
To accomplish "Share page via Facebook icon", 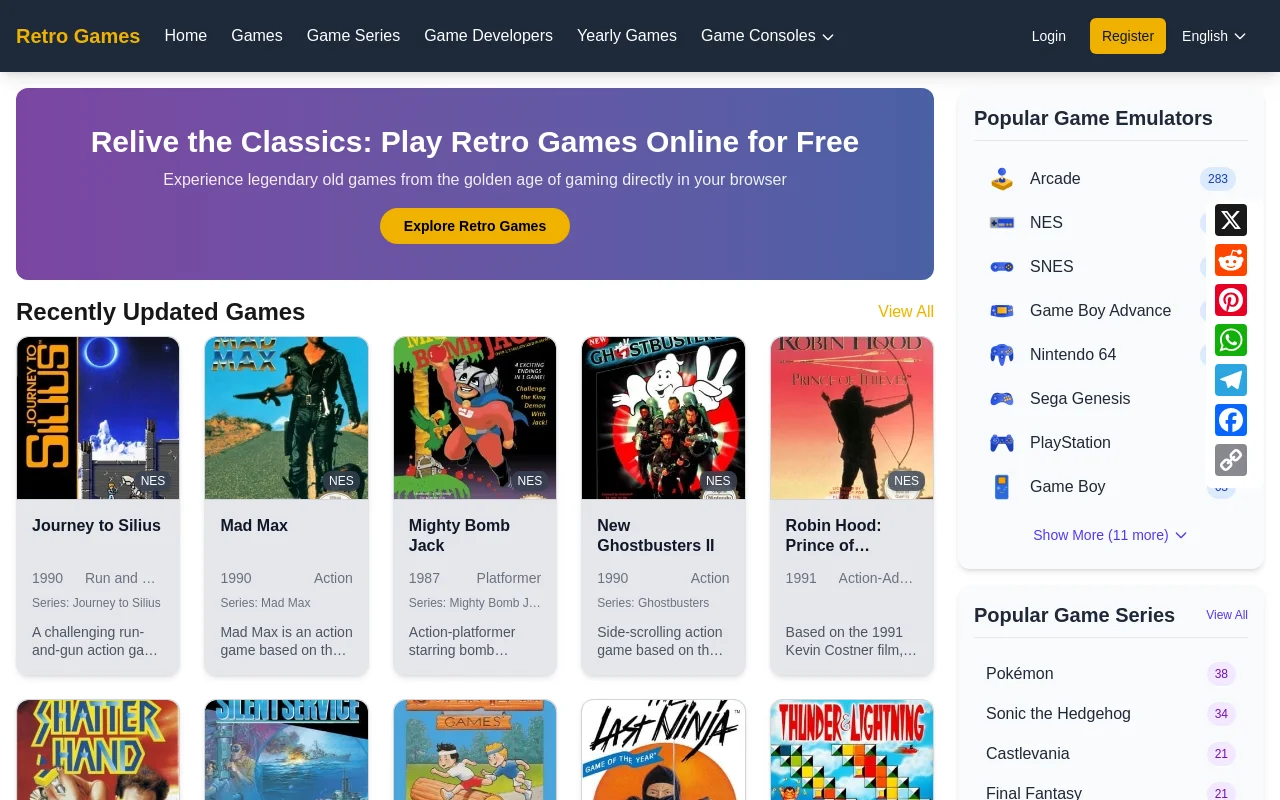I will coord(1231,420).
